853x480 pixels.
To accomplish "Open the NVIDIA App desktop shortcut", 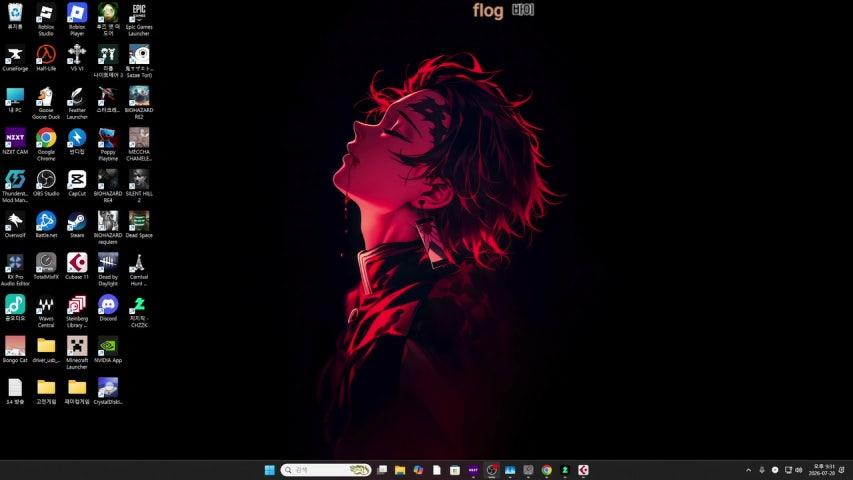I will click(108, 350).
